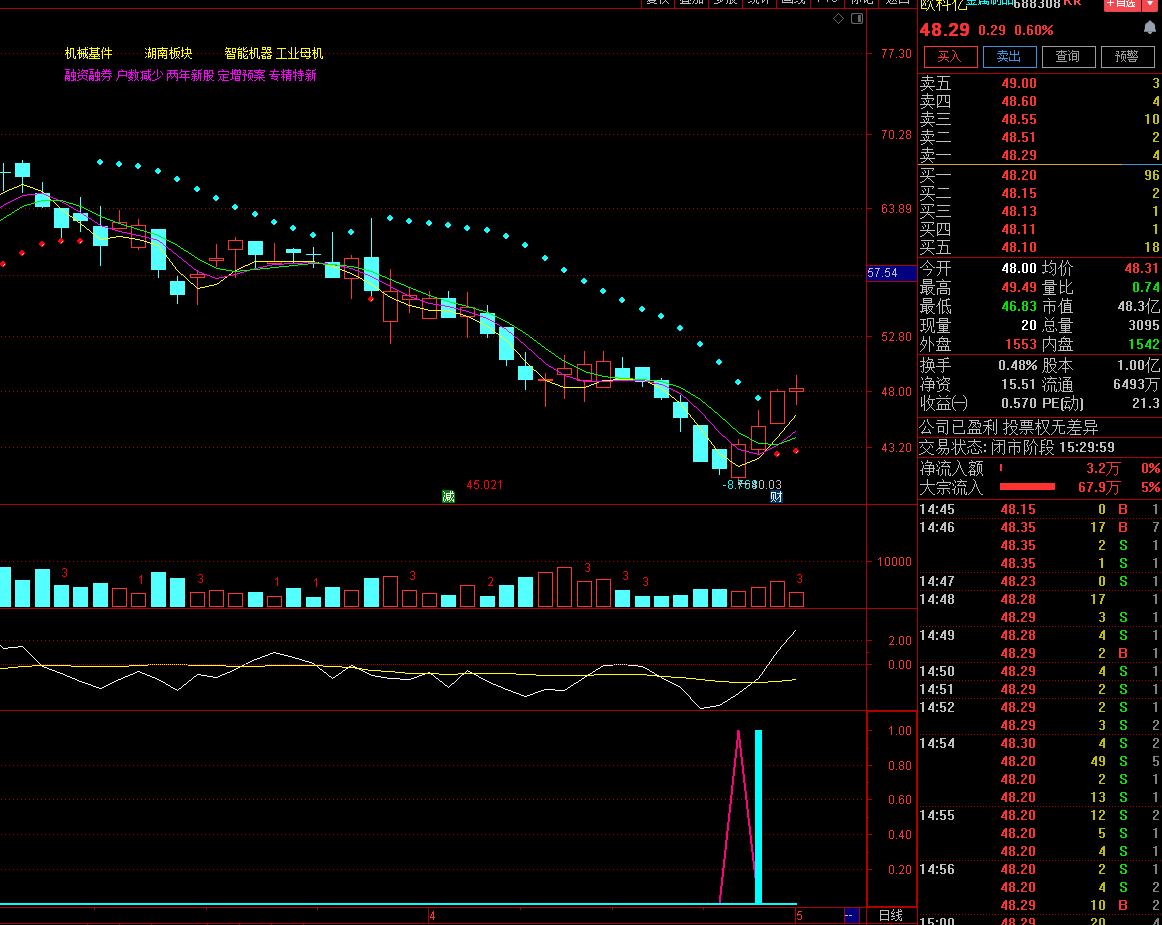Image resolution: width=1162 pixels, height=925 pixels.
Task: Open the 湖南板块 sector tag
Action: click(x=168, y=53)
